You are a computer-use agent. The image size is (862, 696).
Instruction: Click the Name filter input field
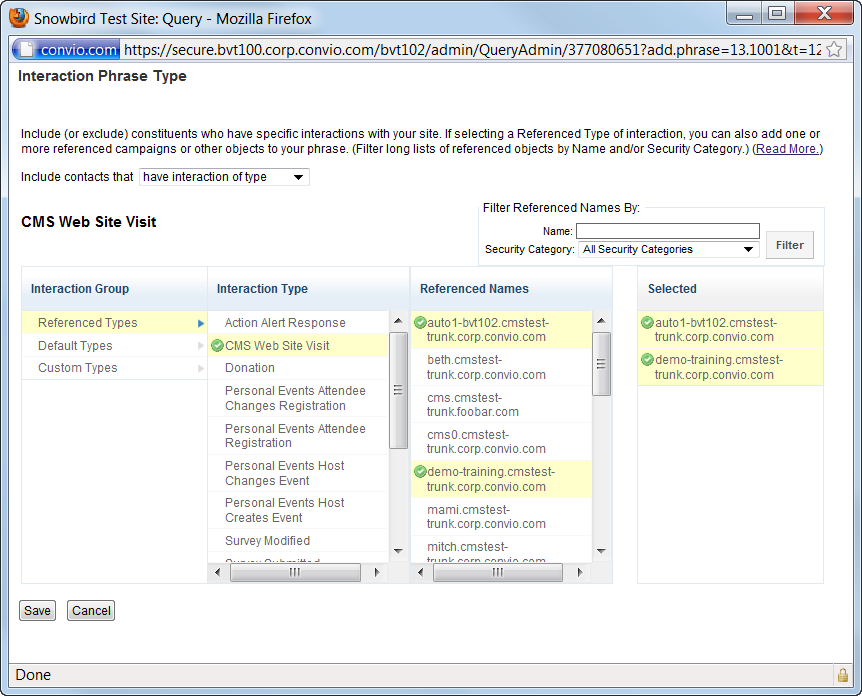(x=668, y=231)
